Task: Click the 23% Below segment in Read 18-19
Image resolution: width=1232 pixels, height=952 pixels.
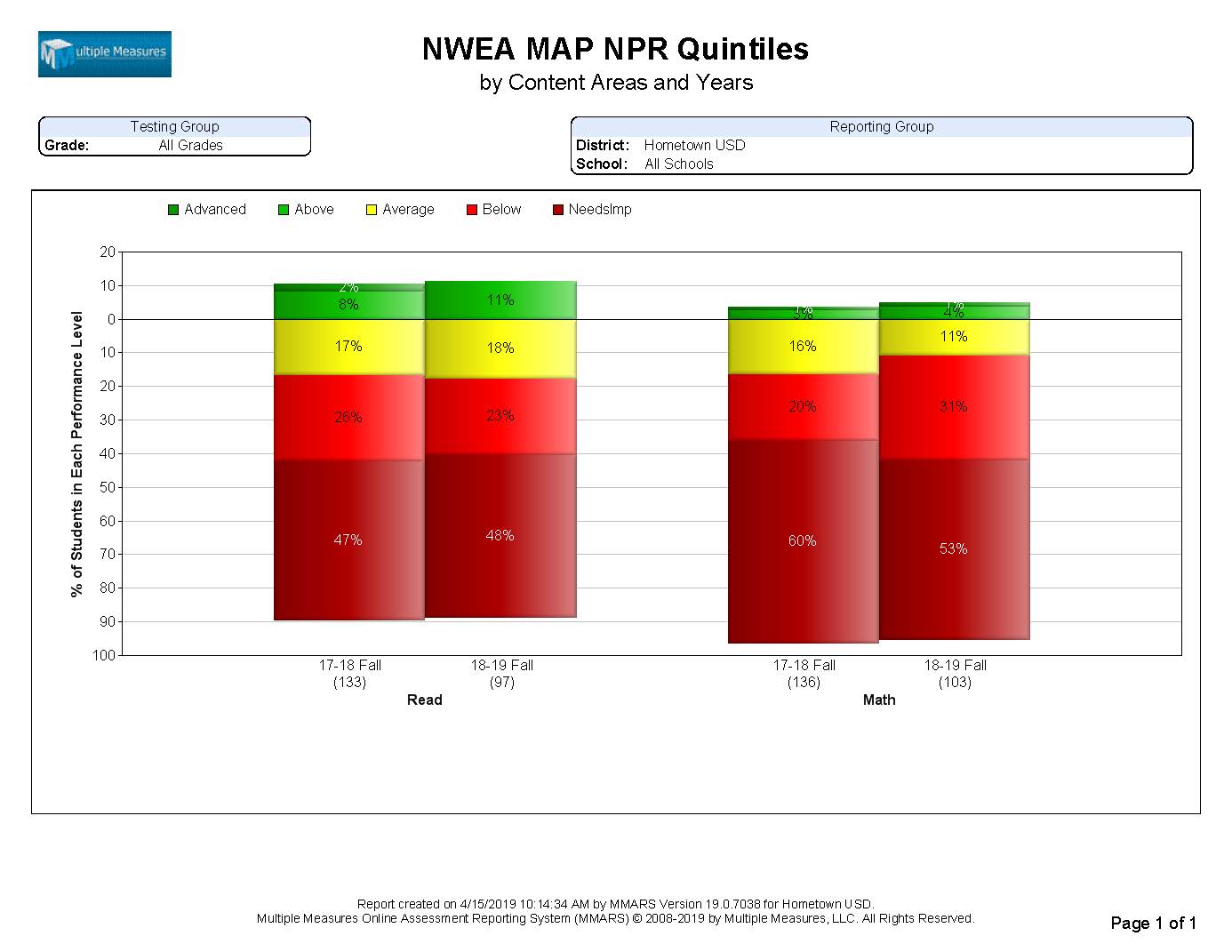Action: click(500, 416)
